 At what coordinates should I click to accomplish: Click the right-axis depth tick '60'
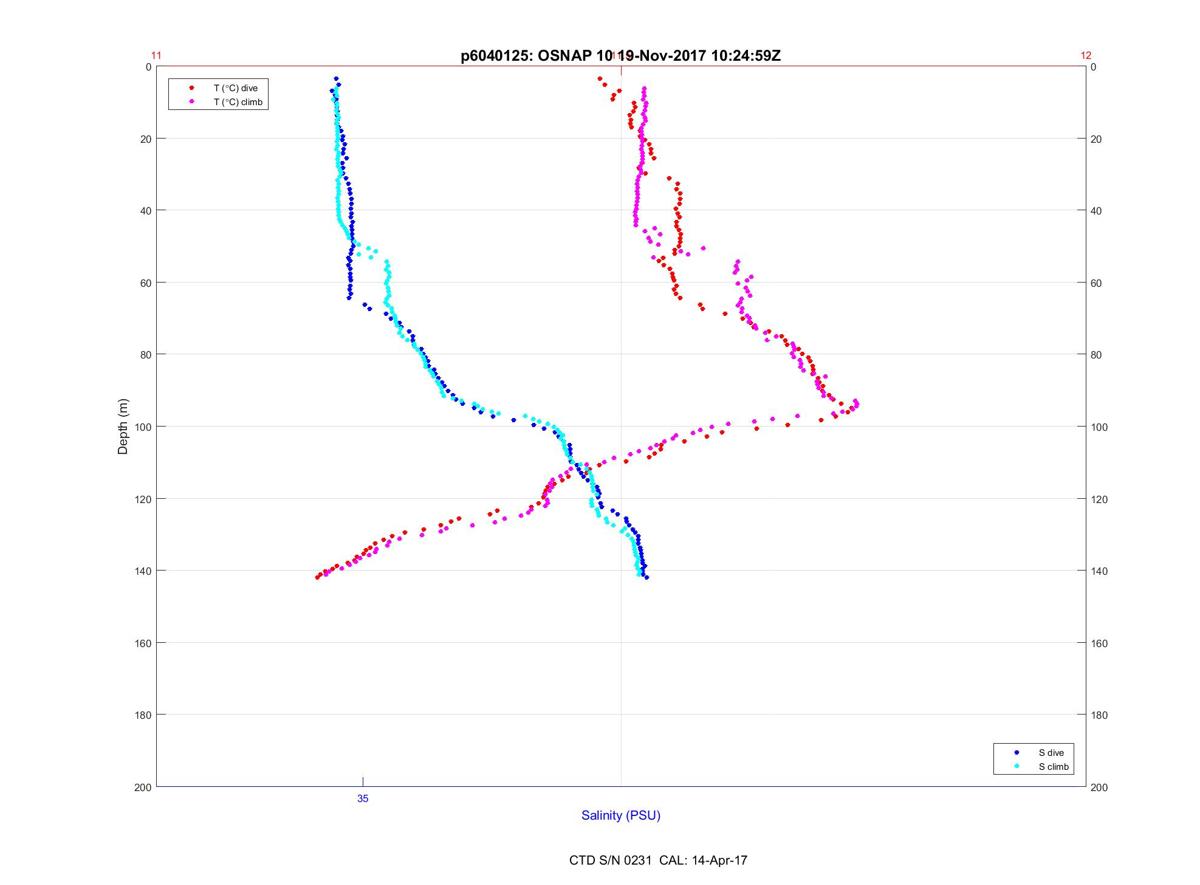pyautogui.click(x=1097, y=283)
